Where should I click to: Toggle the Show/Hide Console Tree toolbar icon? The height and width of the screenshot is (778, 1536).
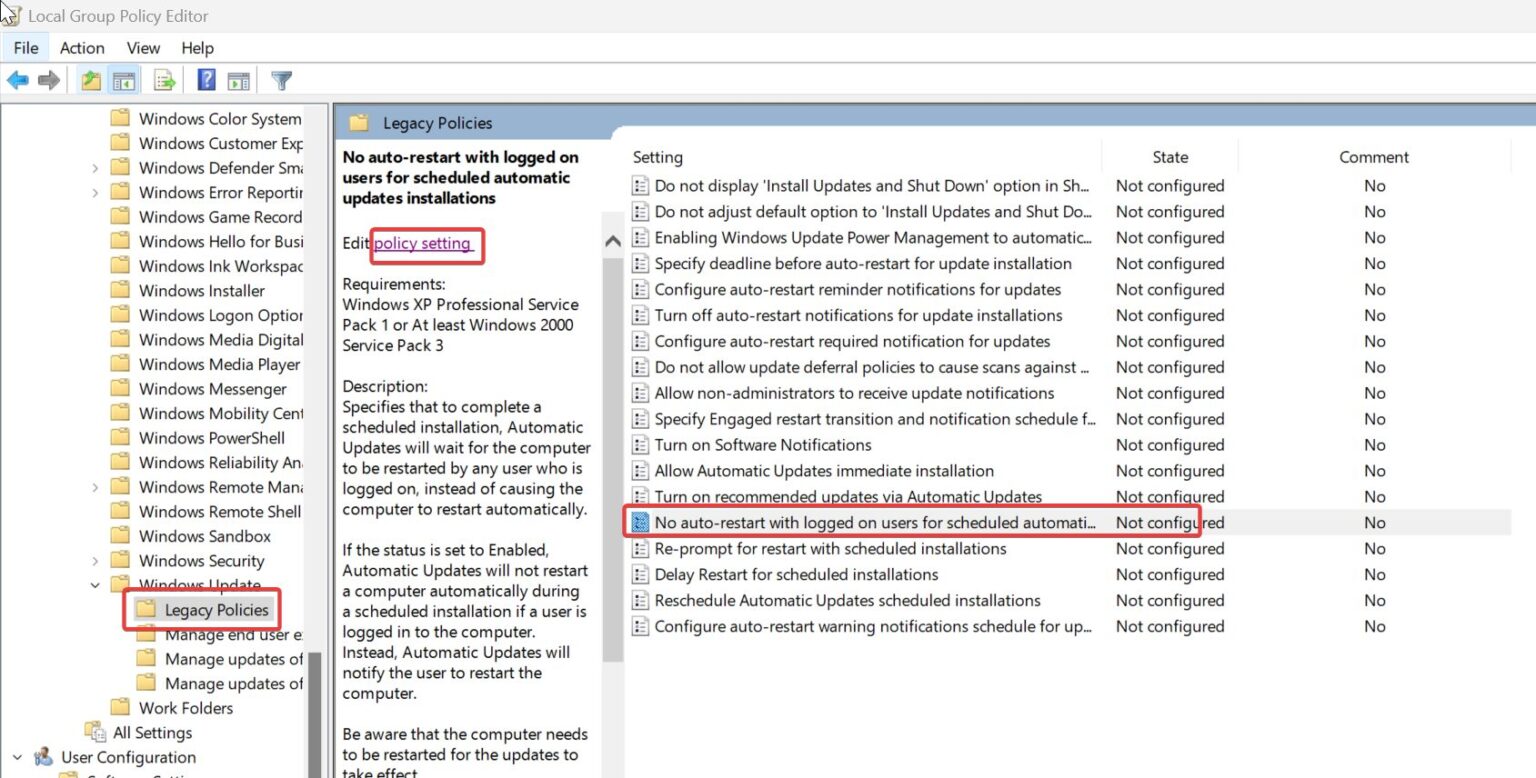click(123, 80)
